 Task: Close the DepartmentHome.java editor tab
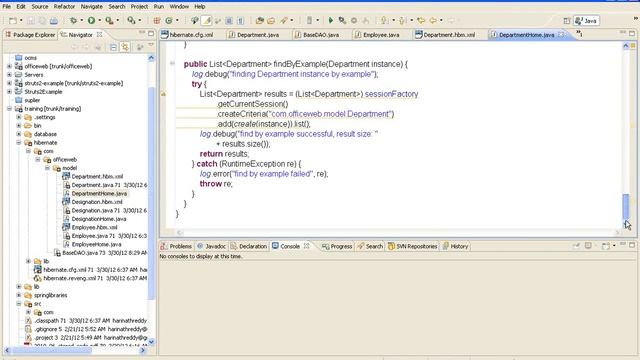(x=561, y=35)
